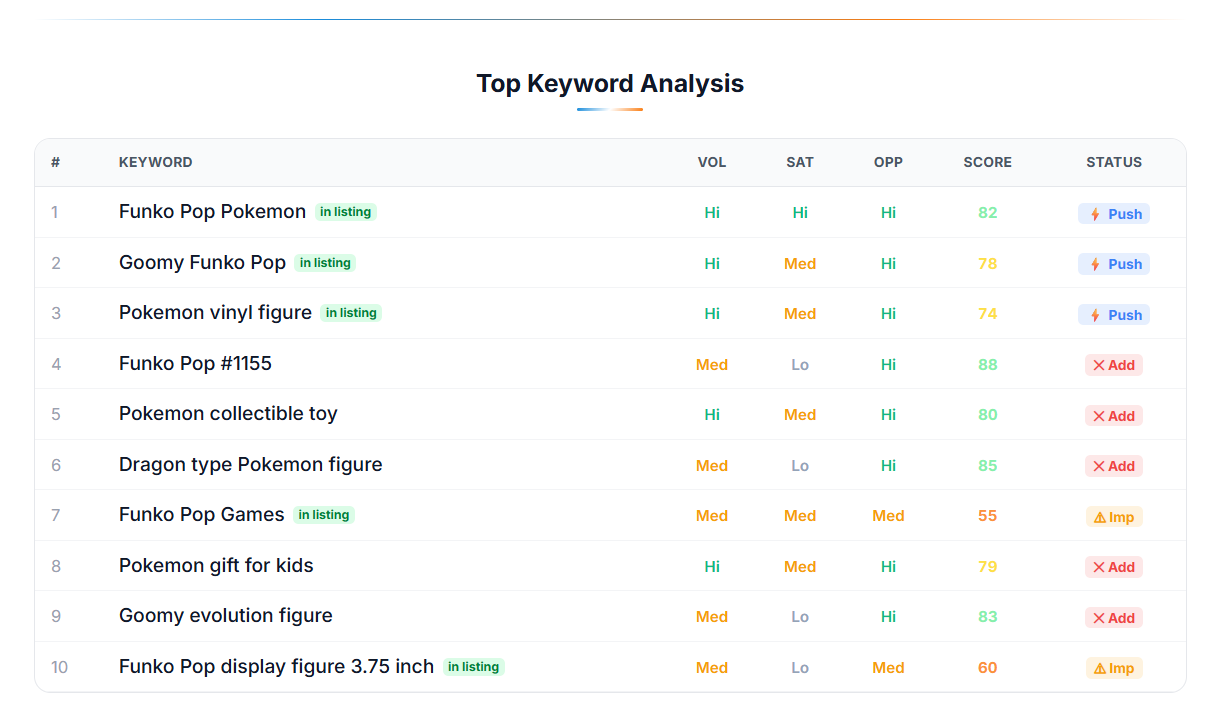Select the keyword Pokemon collectible toy
This screenshot has height=702, width=1221.
[x=228, y=413]
